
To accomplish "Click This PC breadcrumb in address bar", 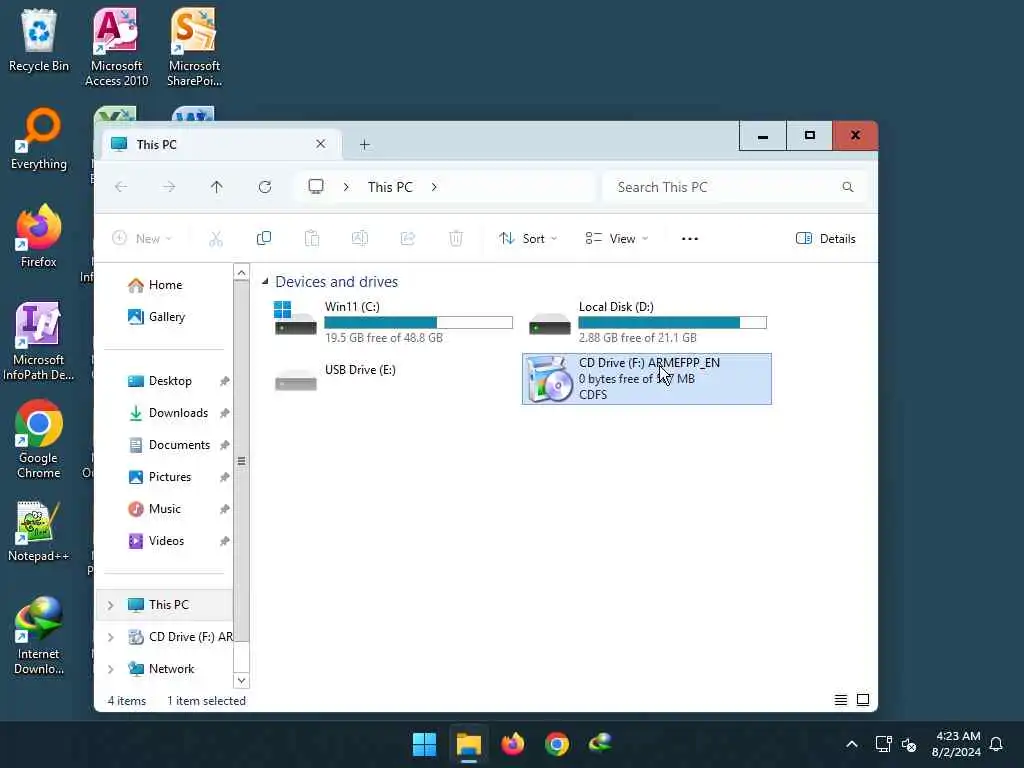I will click(x=390, y=187).
